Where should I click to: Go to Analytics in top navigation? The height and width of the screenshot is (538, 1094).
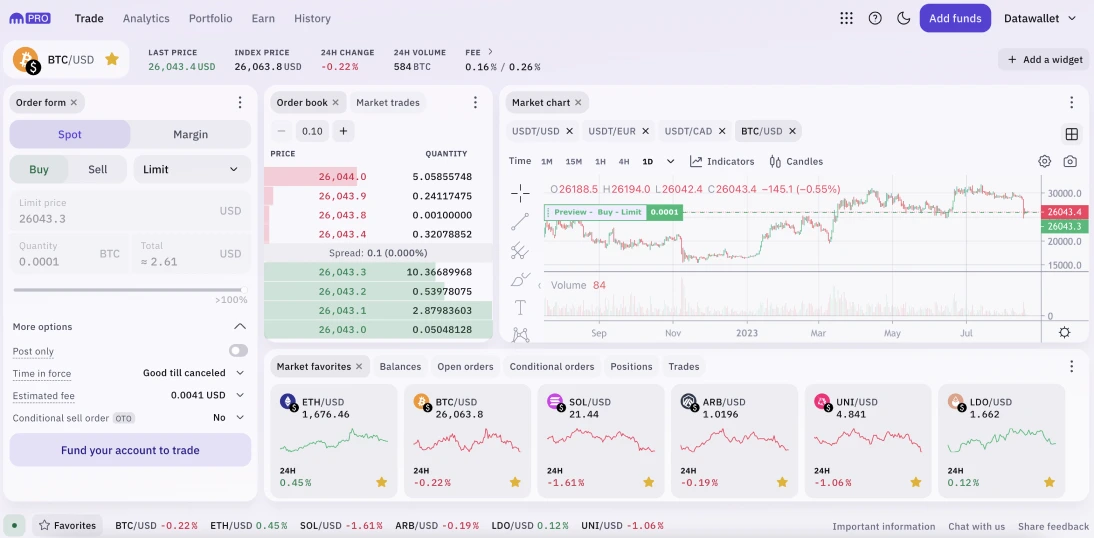tap(146, 18)
